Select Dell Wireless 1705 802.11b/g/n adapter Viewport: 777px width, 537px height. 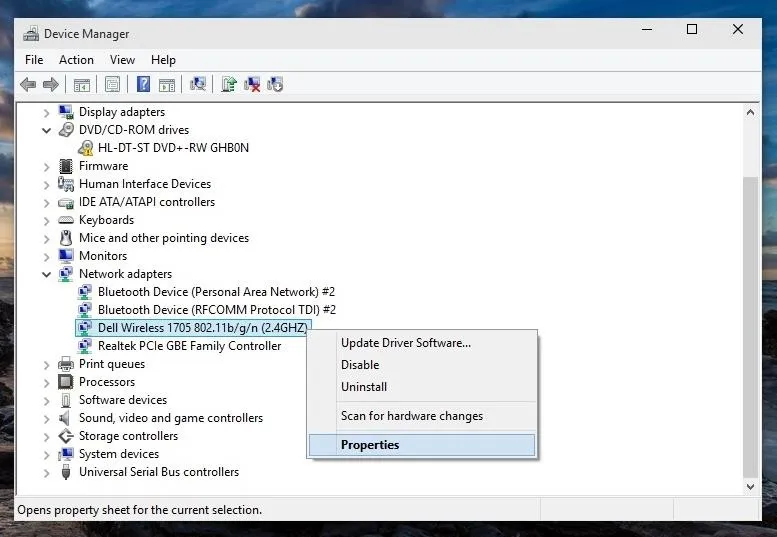click(x=203, y=327)
